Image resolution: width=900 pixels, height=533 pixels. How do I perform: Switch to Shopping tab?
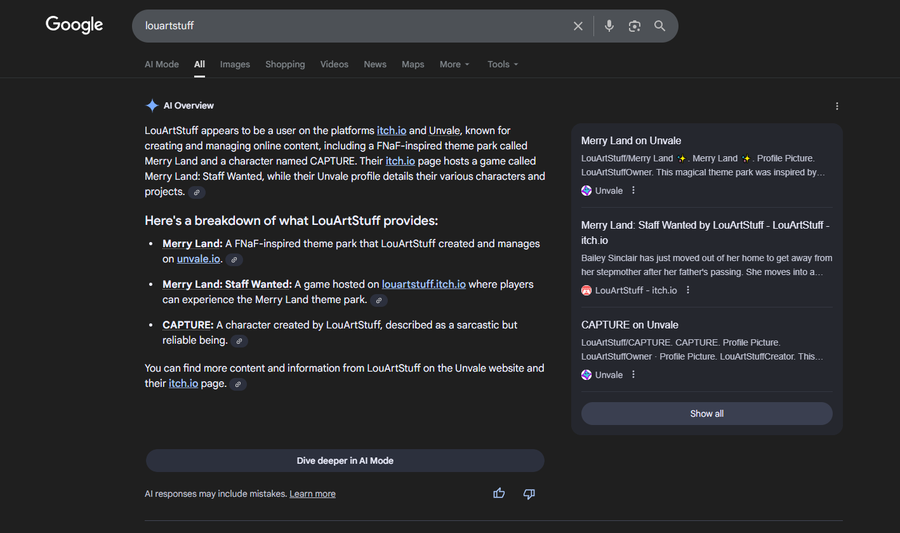pos(285,64)
